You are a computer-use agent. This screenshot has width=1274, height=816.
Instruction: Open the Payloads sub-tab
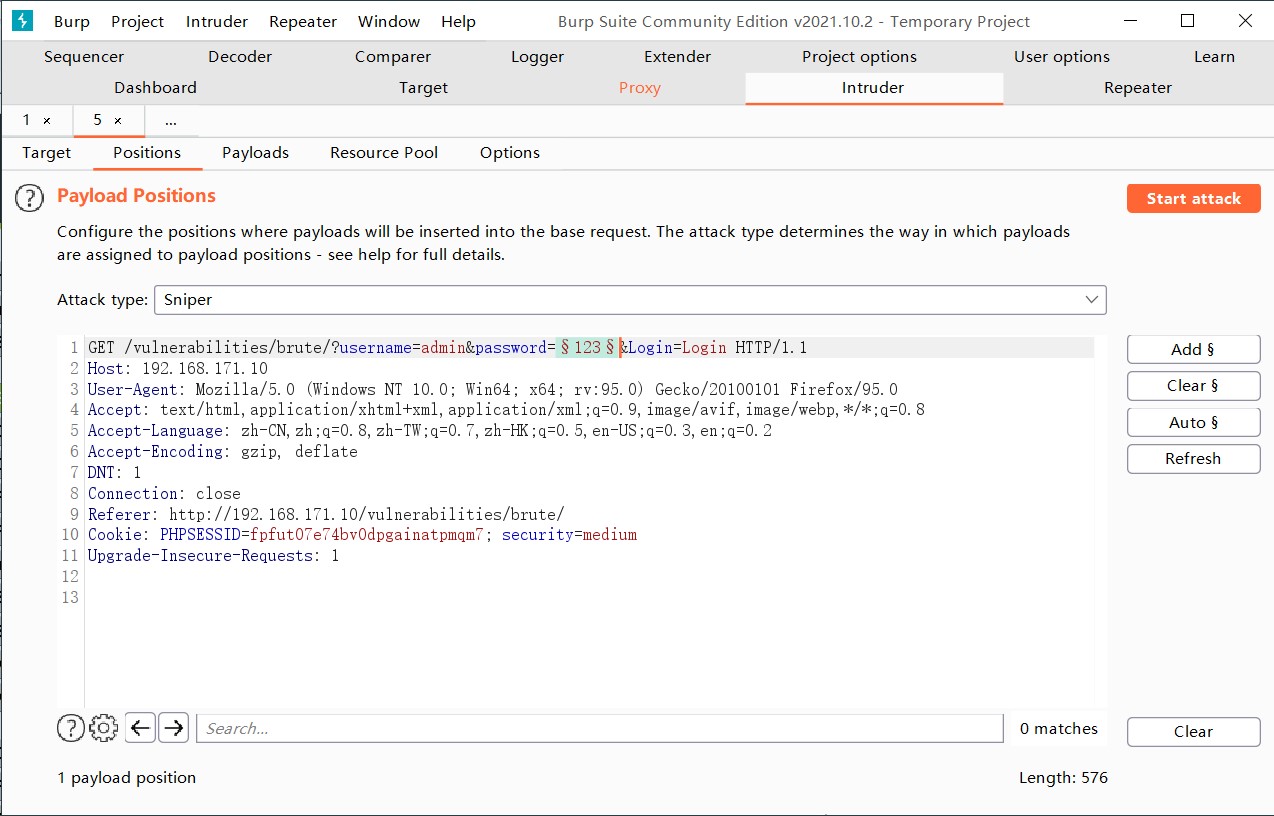[x=255, y=153]
